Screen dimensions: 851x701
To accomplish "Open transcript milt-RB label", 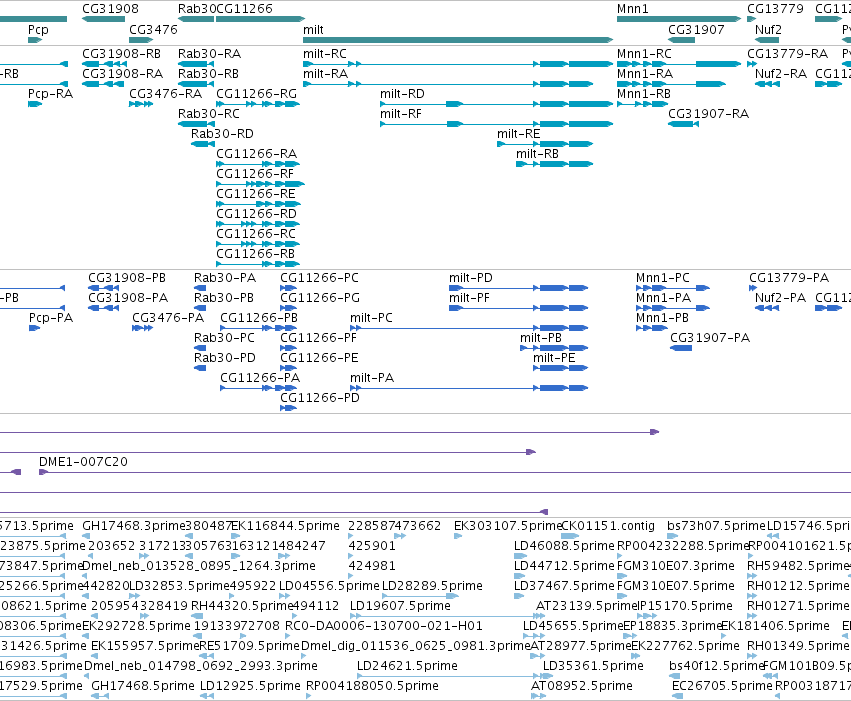I will (x=537, y=154).
